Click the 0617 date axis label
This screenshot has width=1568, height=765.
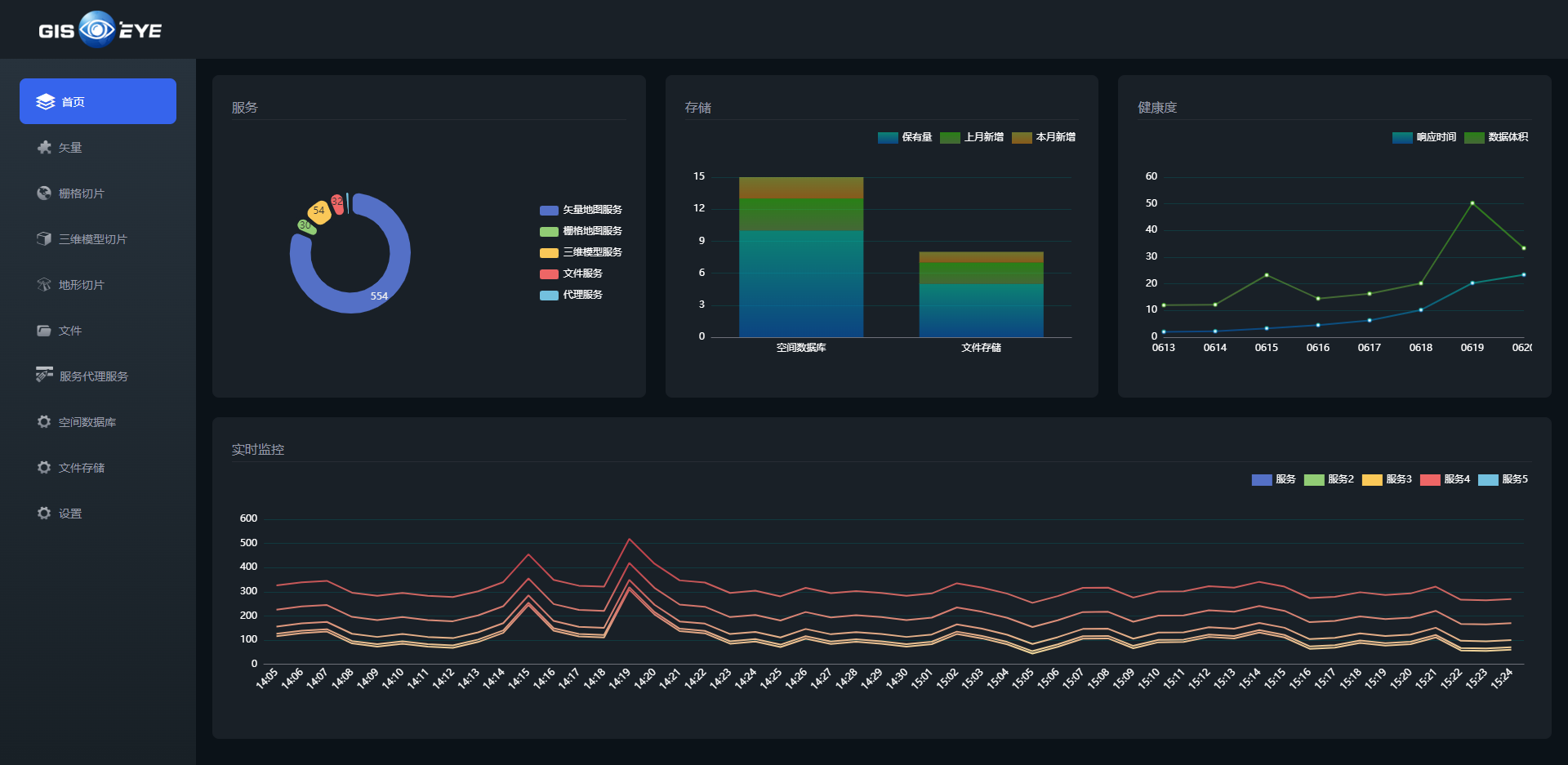pyautogui.click(x=1370, y=348)
